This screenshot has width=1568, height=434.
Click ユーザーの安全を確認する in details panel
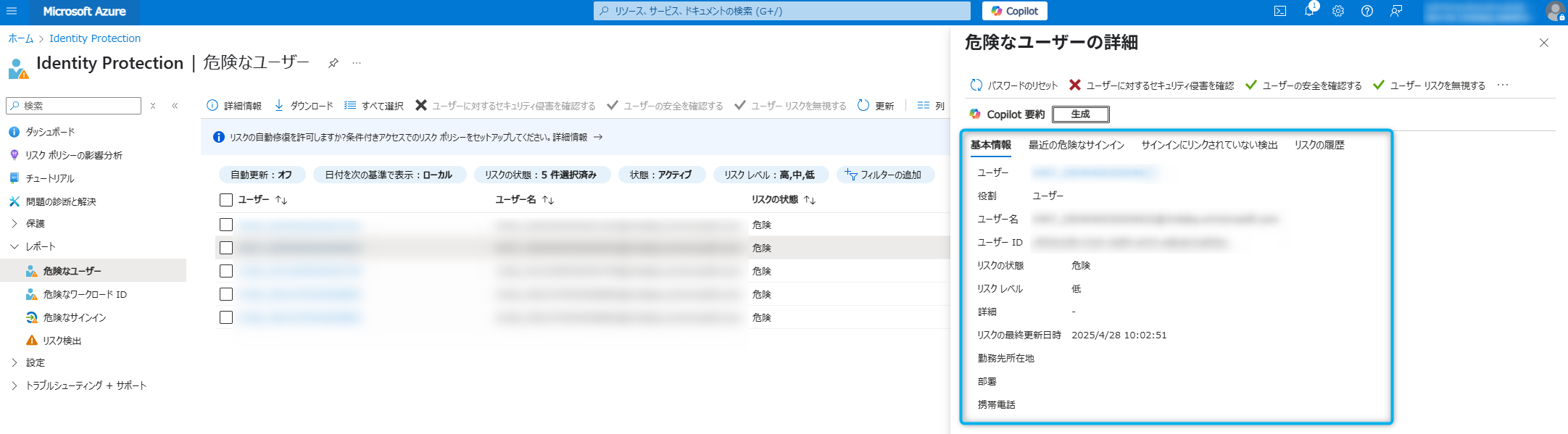click(x=1303, y=85)
